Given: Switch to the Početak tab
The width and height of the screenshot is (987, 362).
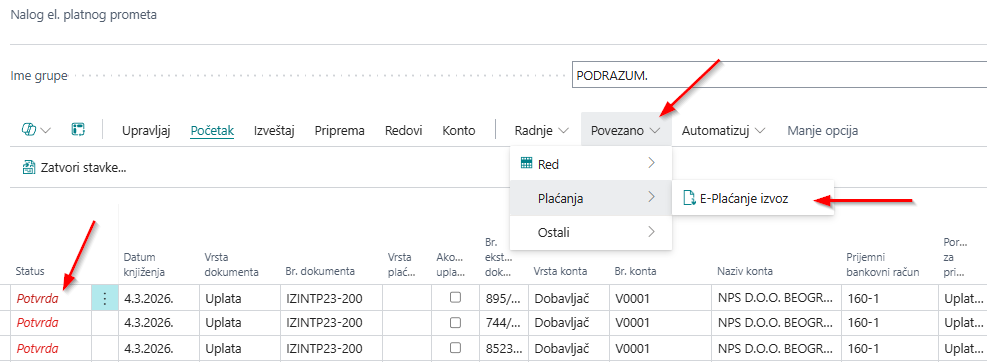Looking at the screenshot, I should click(212, 130).
